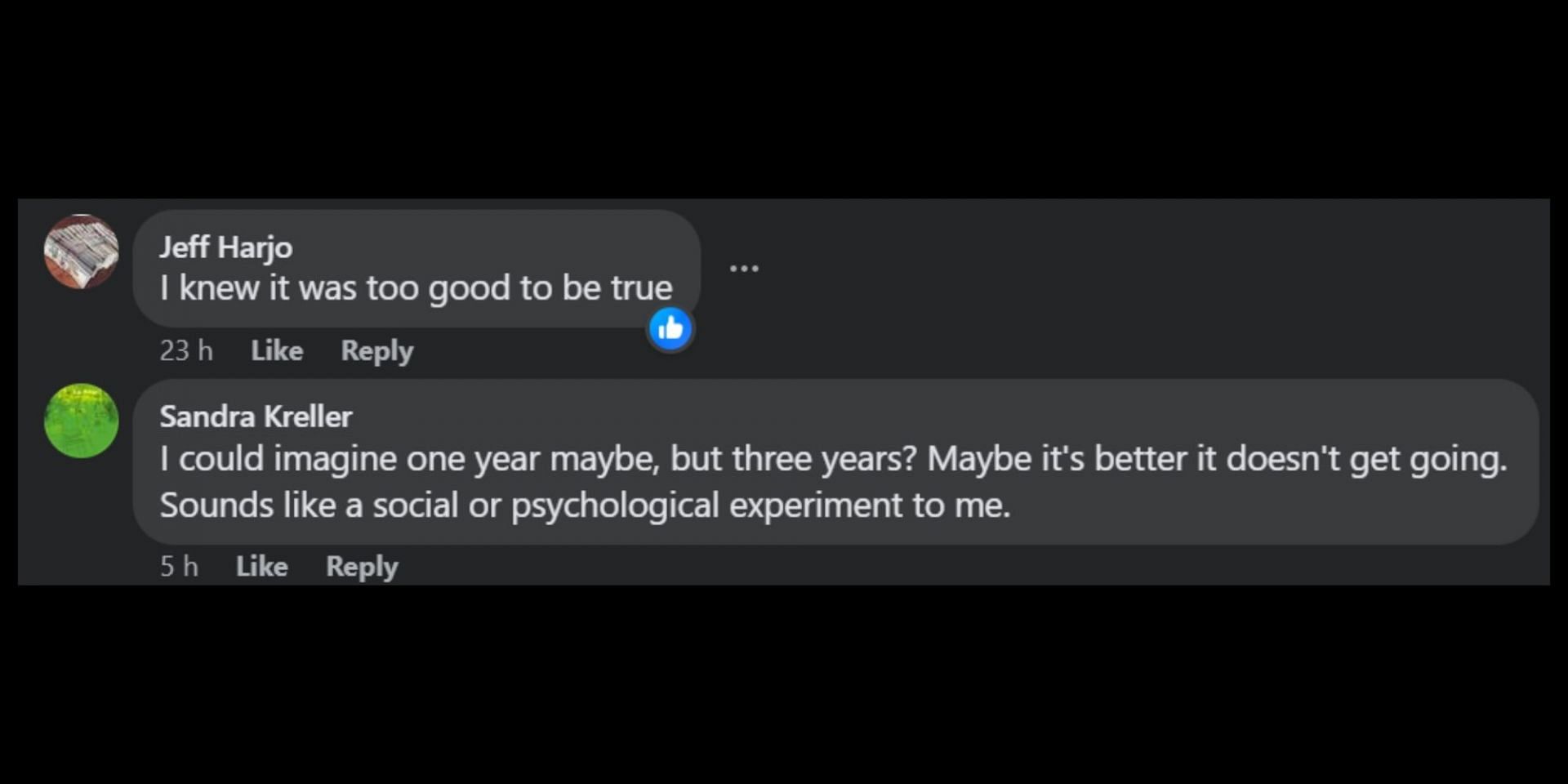This screenshot has height=784, width=1568.
Task: Like Sandra Kreller's comment
Action: coord(261,566)
